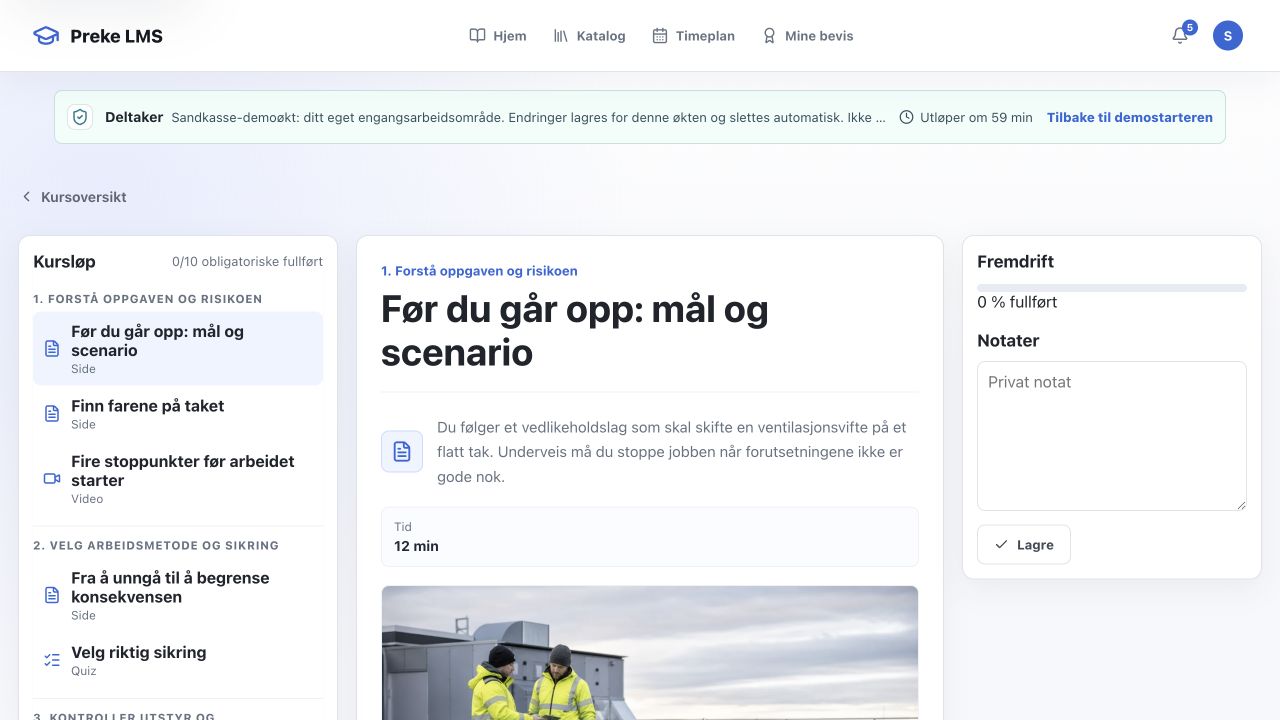The height and width of the screenshot is (720, 1280).
Task: Click the Hjem book icon
Action: [478, 36]
